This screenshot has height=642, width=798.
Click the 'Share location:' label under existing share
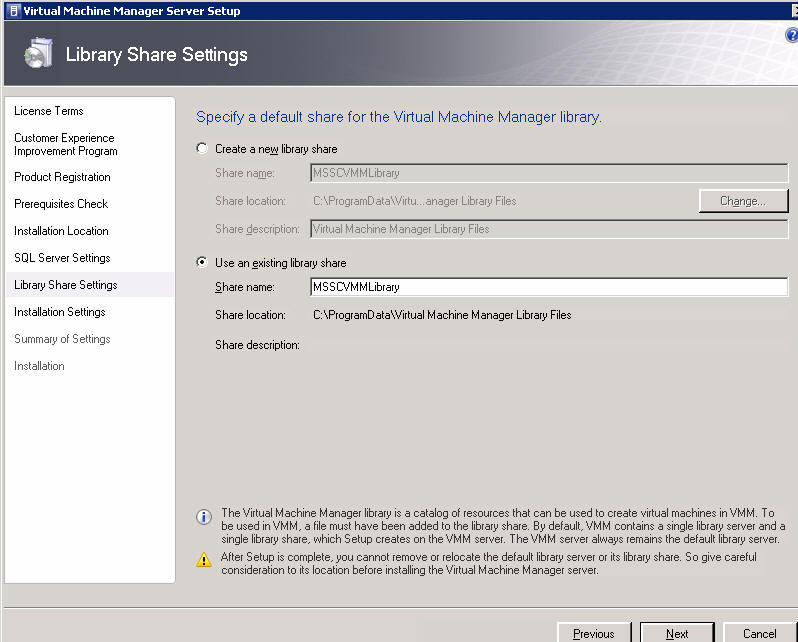pyautogui.click(x=250, y=315)
